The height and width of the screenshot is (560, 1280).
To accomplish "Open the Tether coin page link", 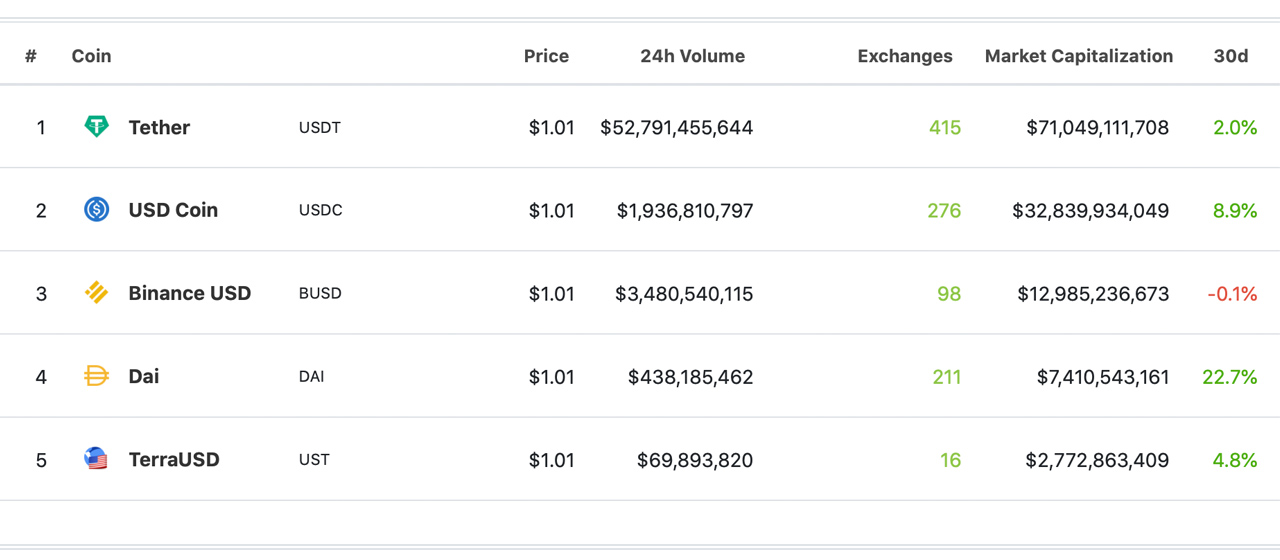I will coord(159,127).
